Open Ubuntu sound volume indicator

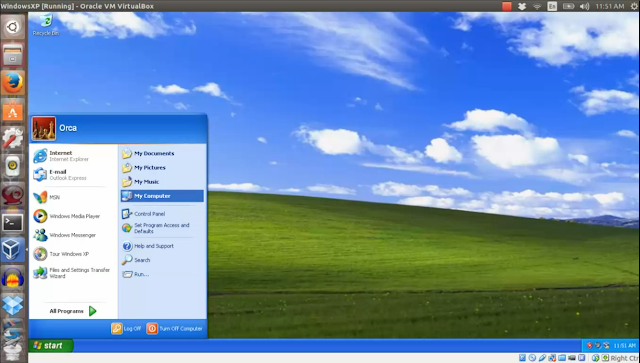[x=584, y=7]
